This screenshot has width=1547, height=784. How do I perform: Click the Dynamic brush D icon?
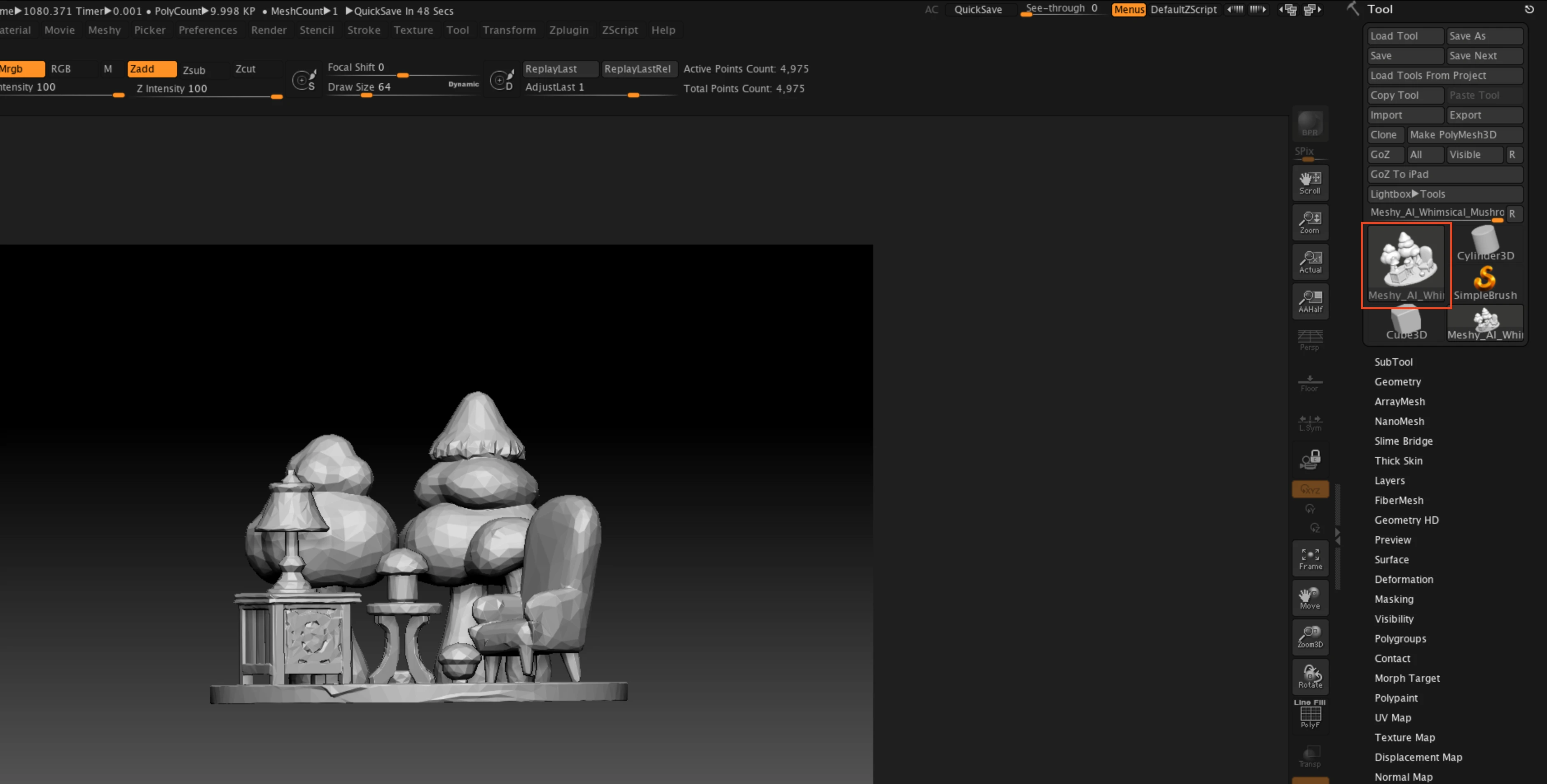pos(502,79)
